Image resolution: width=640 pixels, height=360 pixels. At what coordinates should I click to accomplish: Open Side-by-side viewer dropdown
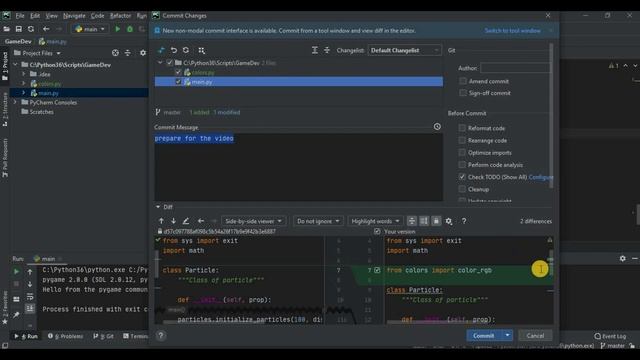253,221
